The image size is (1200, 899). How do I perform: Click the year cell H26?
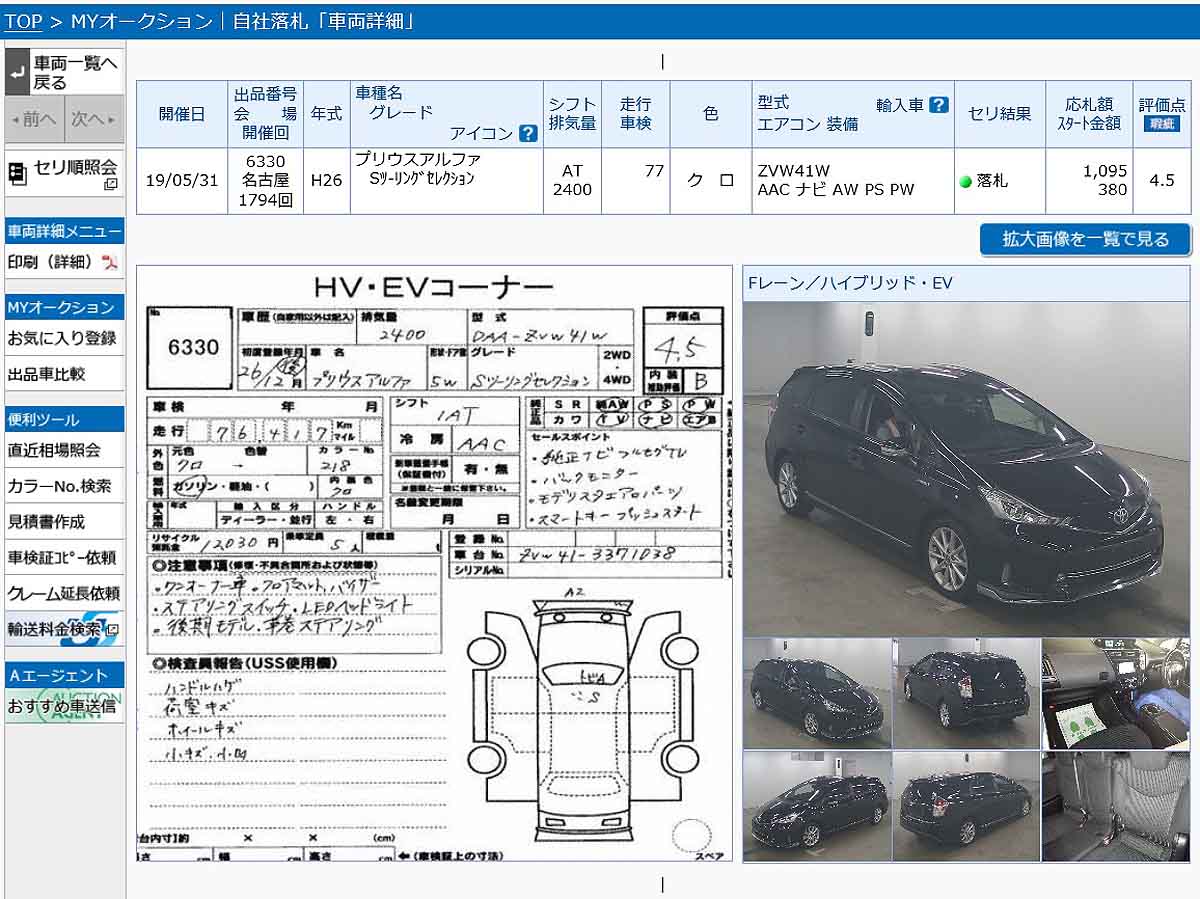point(326,181)
